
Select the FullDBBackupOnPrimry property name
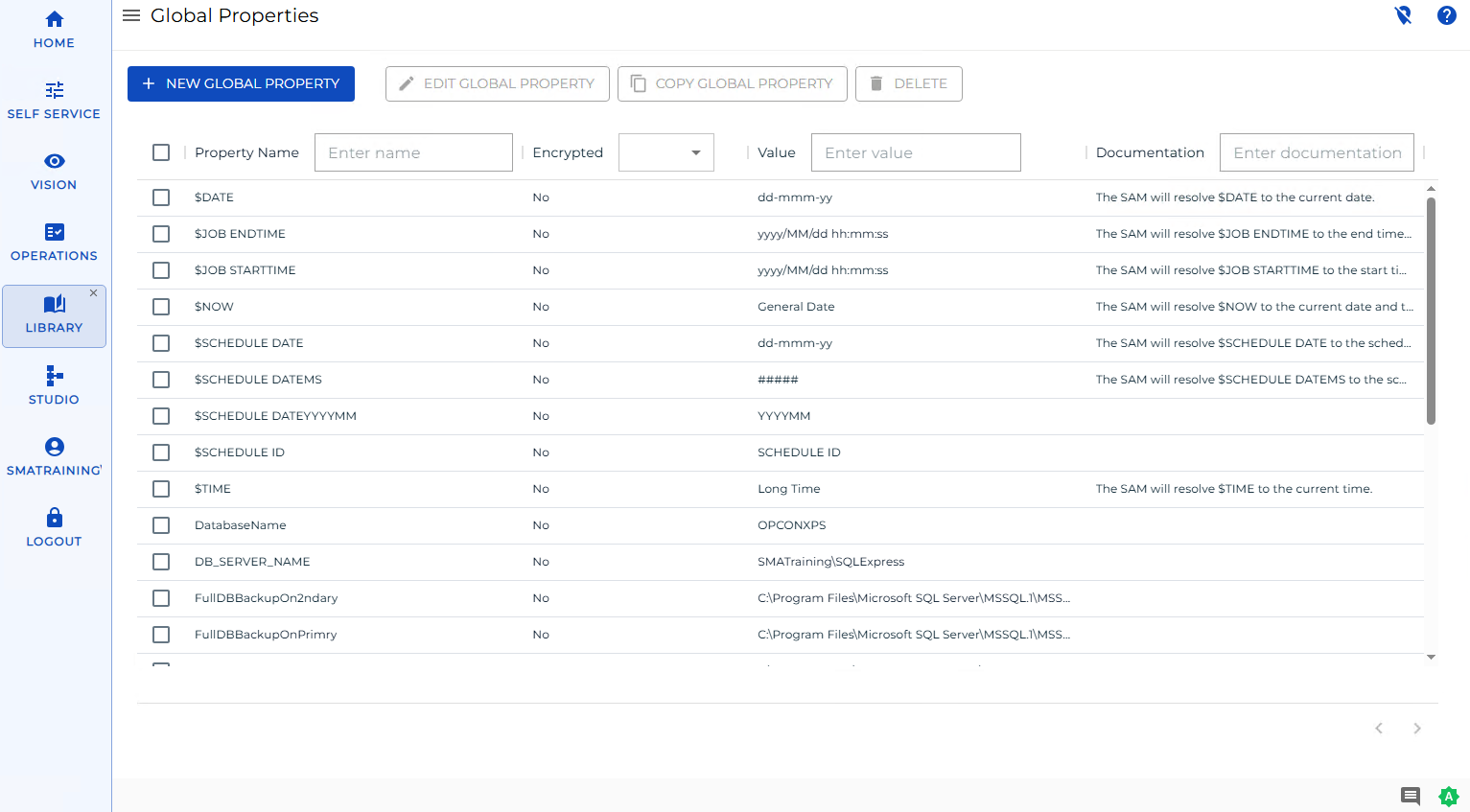[266, 635]
